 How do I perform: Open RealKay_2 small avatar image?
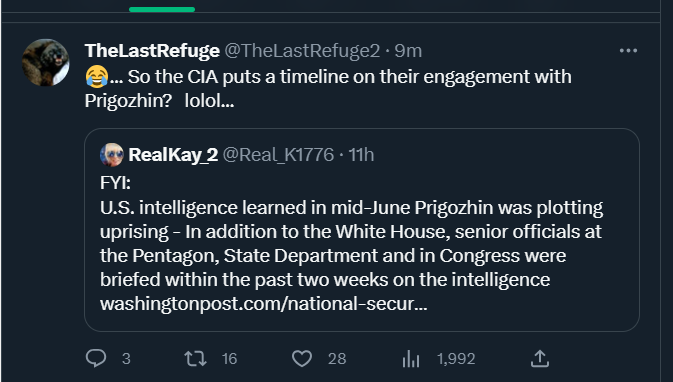tap(112, 155)
